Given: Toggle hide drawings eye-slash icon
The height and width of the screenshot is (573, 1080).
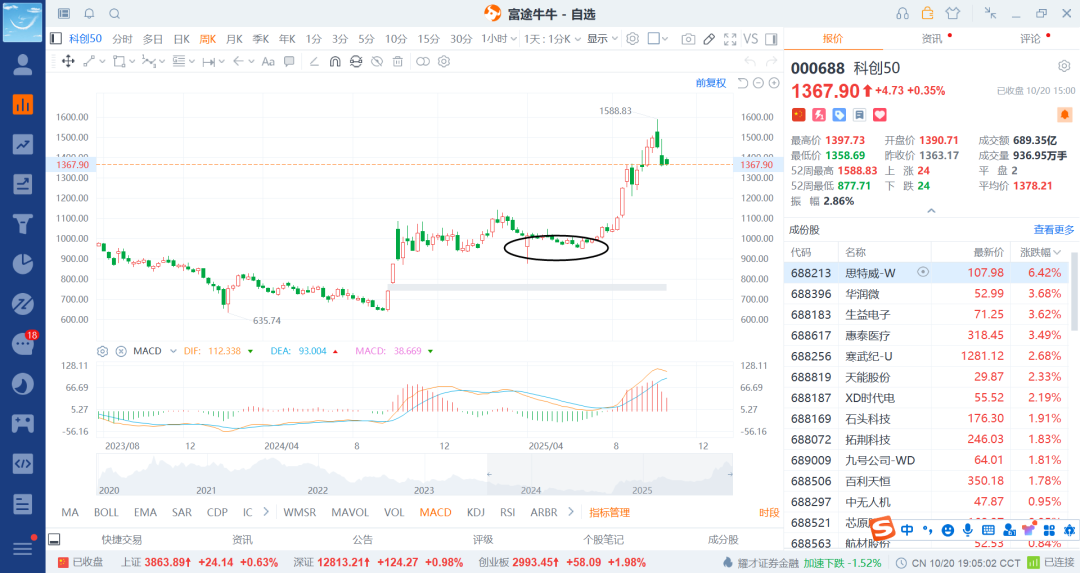Looking at the screenshot, I should pos(377,61).
